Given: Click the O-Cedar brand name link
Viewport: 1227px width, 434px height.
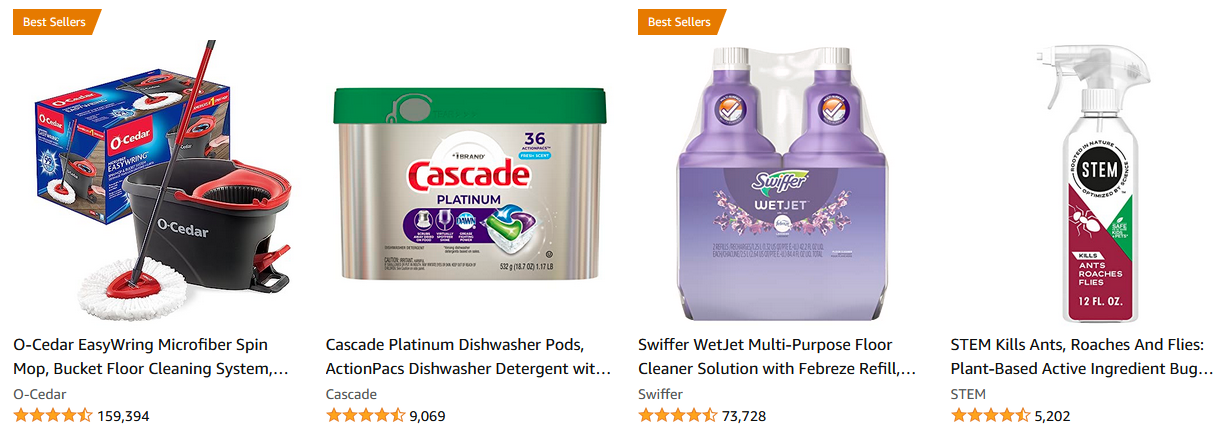Looking at the screenshot, I should pyautogui.click(x=39, y=394).
